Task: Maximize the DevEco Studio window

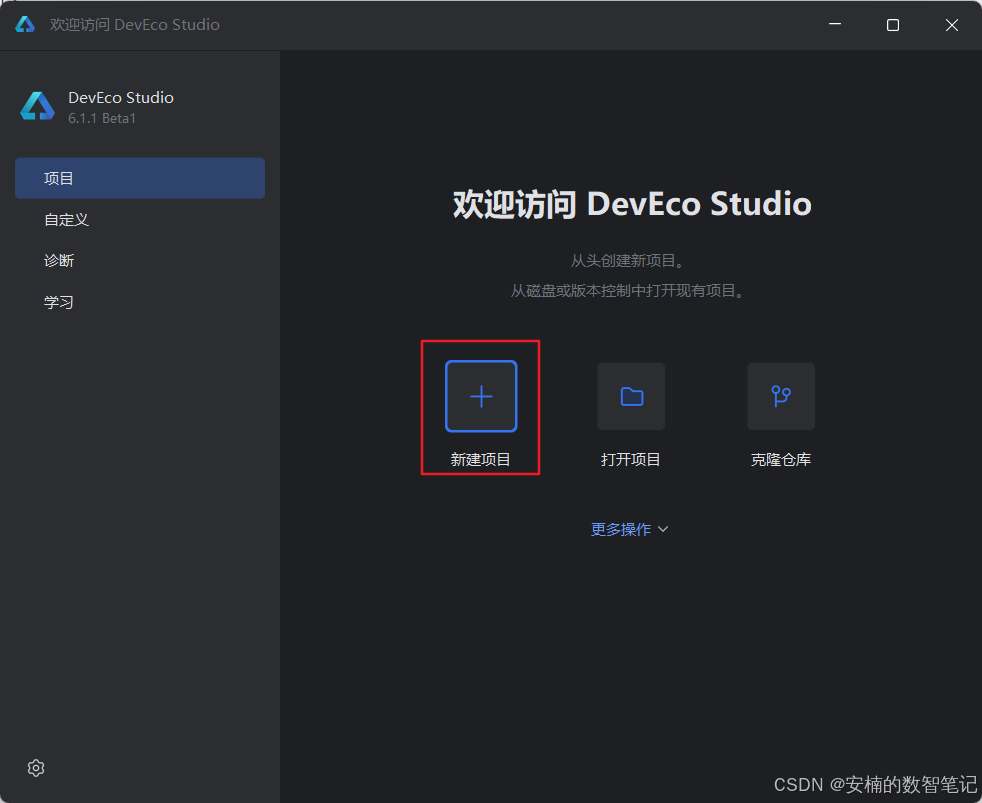Action: tap(893, 24)
